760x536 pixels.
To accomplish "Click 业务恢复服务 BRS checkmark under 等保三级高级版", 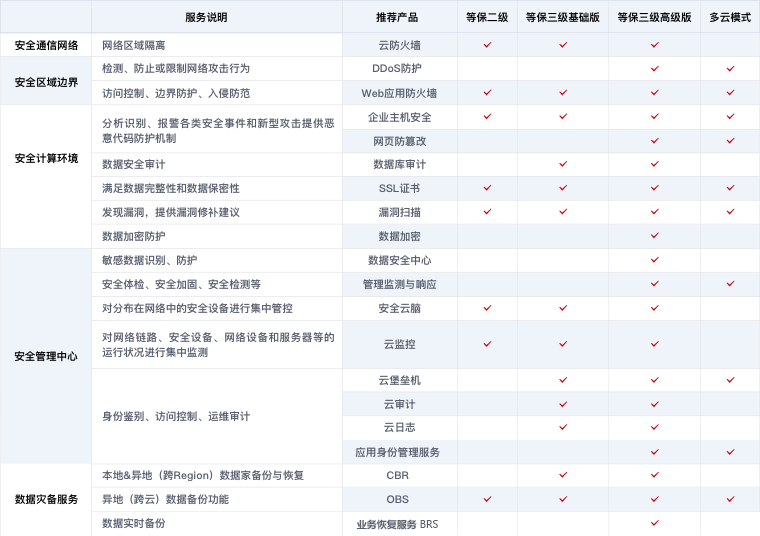I will pos(654,523).
